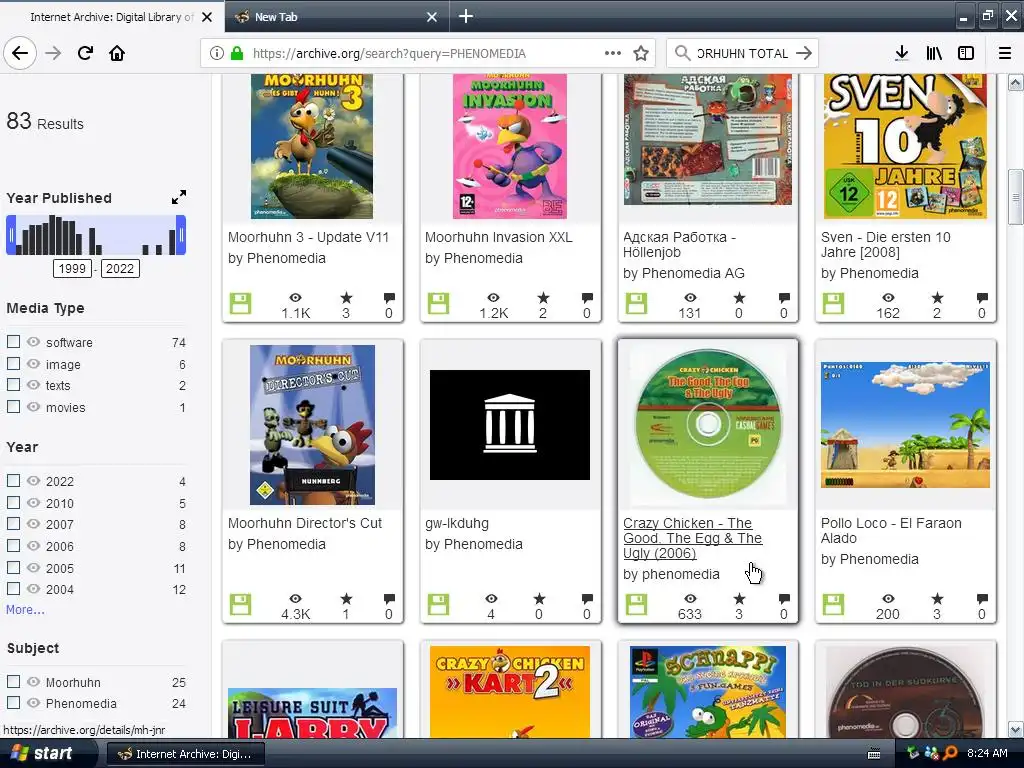Check the 2007 year filter
This screenshot has height=768, width=1024.
coord(13,524)
